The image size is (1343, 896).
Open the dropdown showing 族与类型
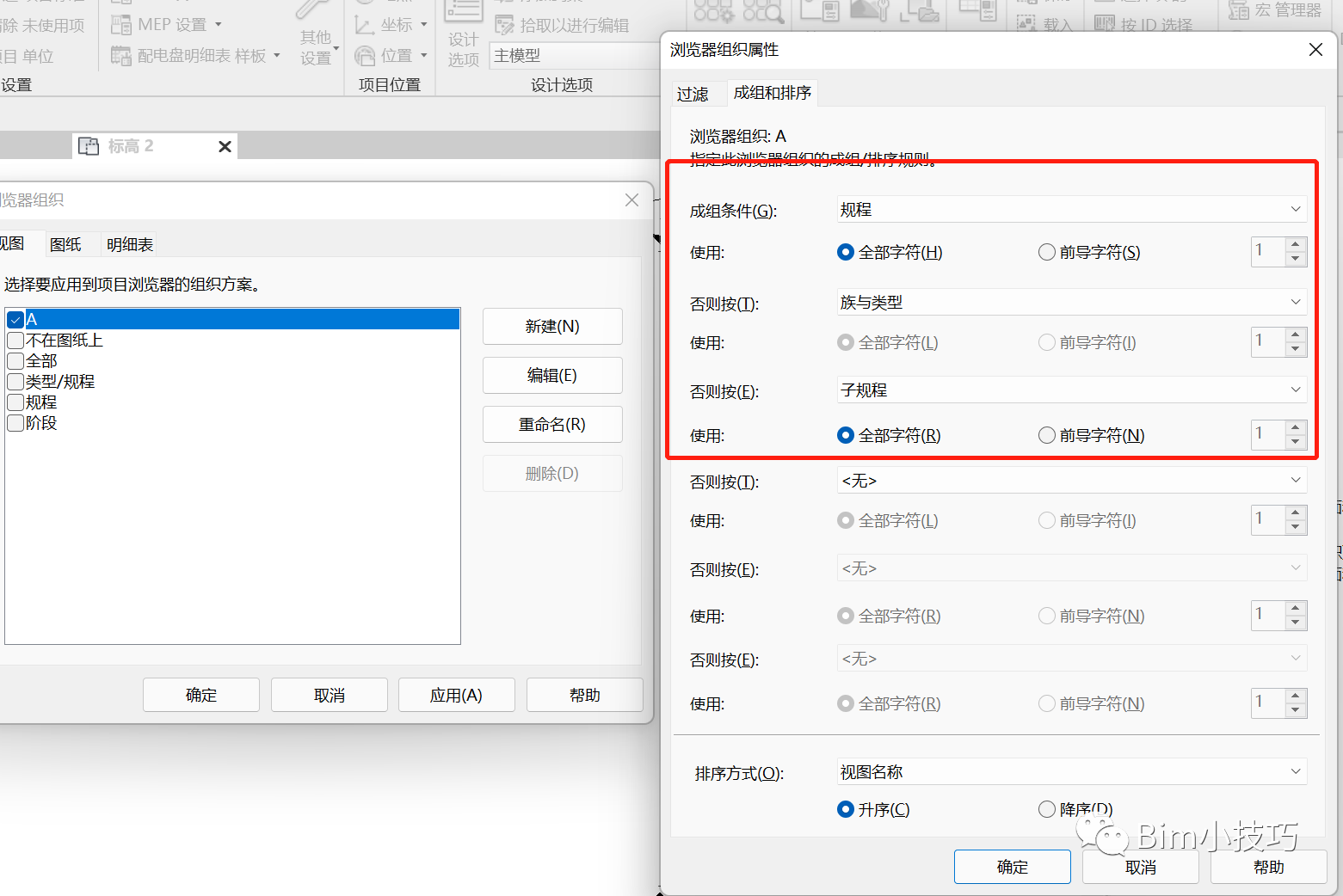click(x=1072, y=302)
